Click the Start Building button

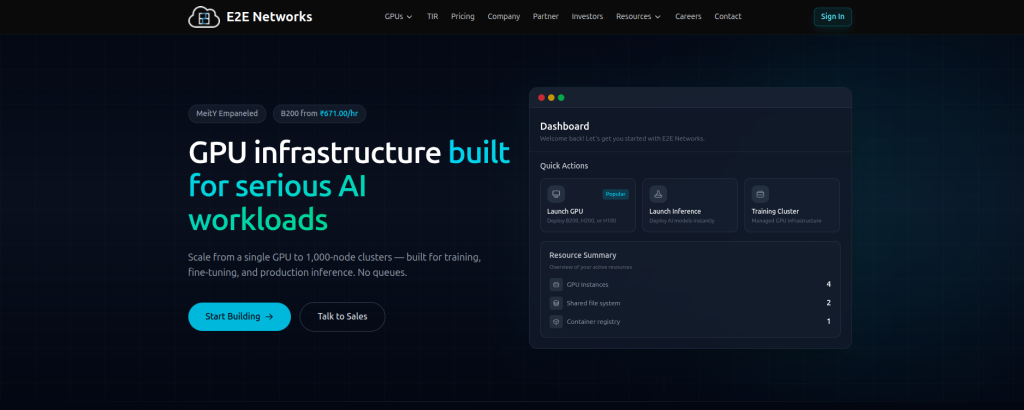239,317
